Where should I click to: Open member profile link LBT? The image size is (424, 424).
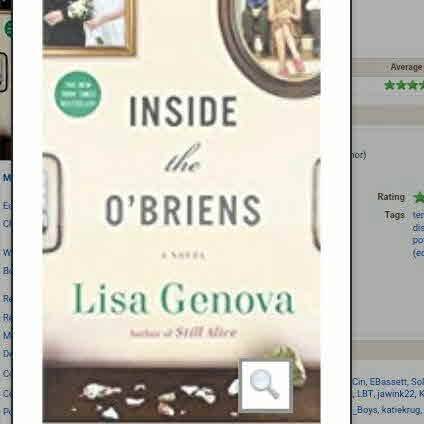pos(364,394)
